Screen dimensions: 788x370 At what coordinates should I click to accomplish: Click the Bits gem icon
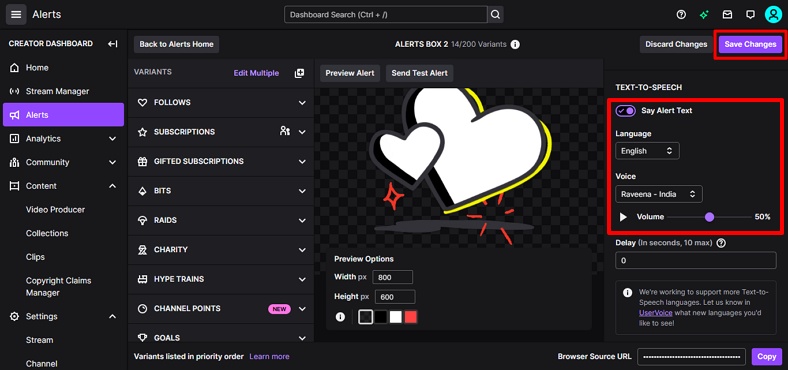142,191
